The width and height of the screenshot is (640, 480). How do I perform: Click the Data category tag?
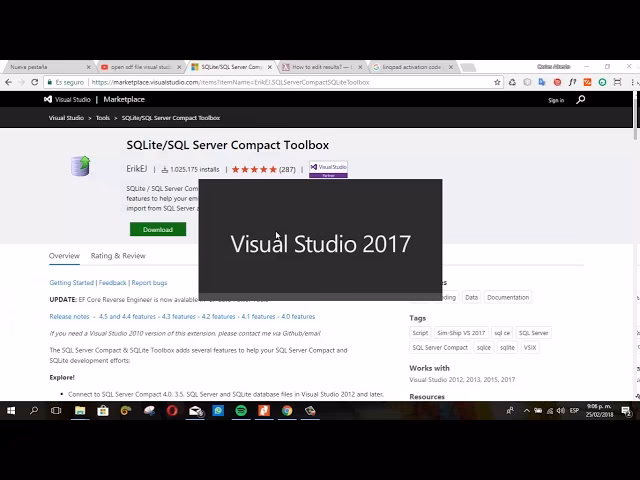(471, 298)
